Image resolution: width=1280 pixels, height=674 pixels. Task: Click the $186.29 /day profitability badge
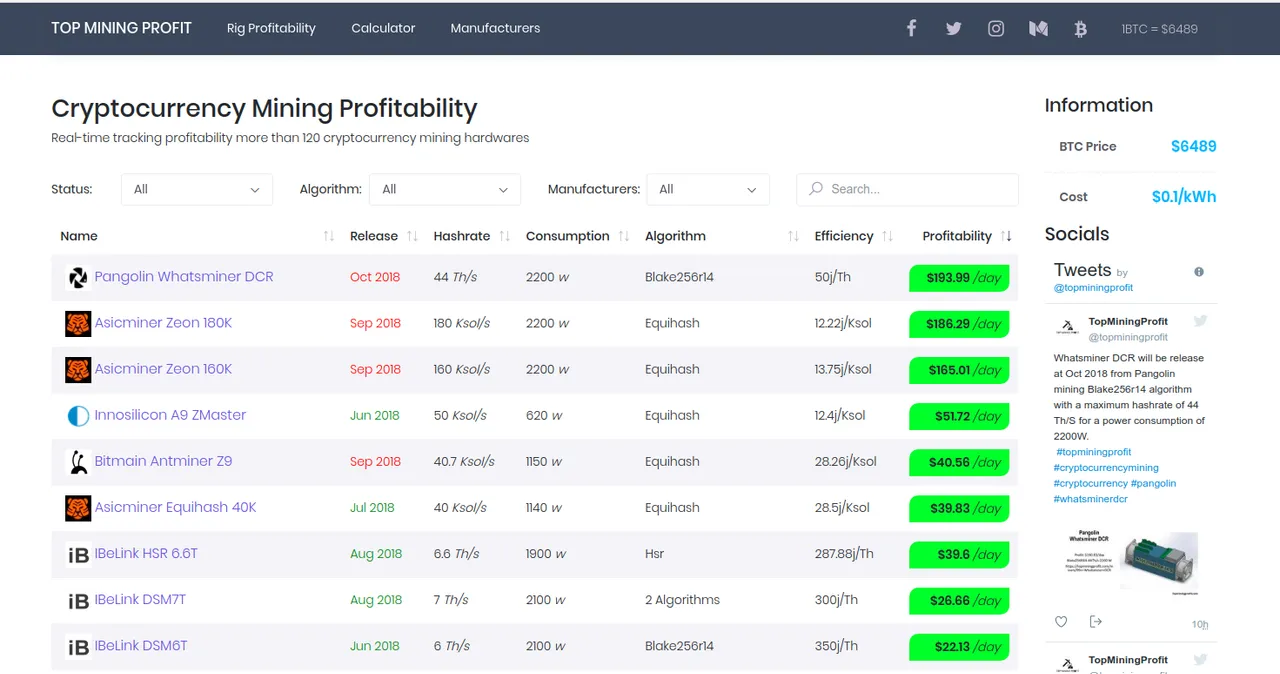[x=959, y=324]
